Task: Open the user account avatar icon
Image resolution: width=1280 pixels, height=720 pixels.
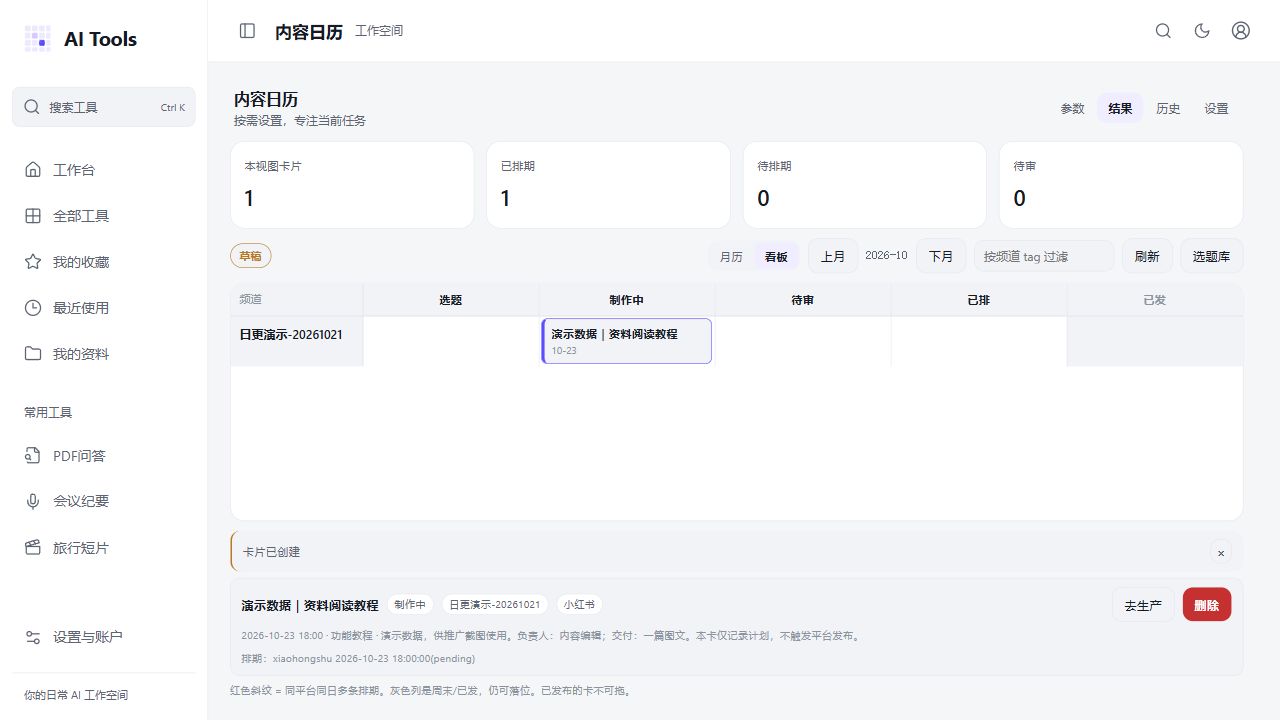Action: click(x=1241, y=31)
